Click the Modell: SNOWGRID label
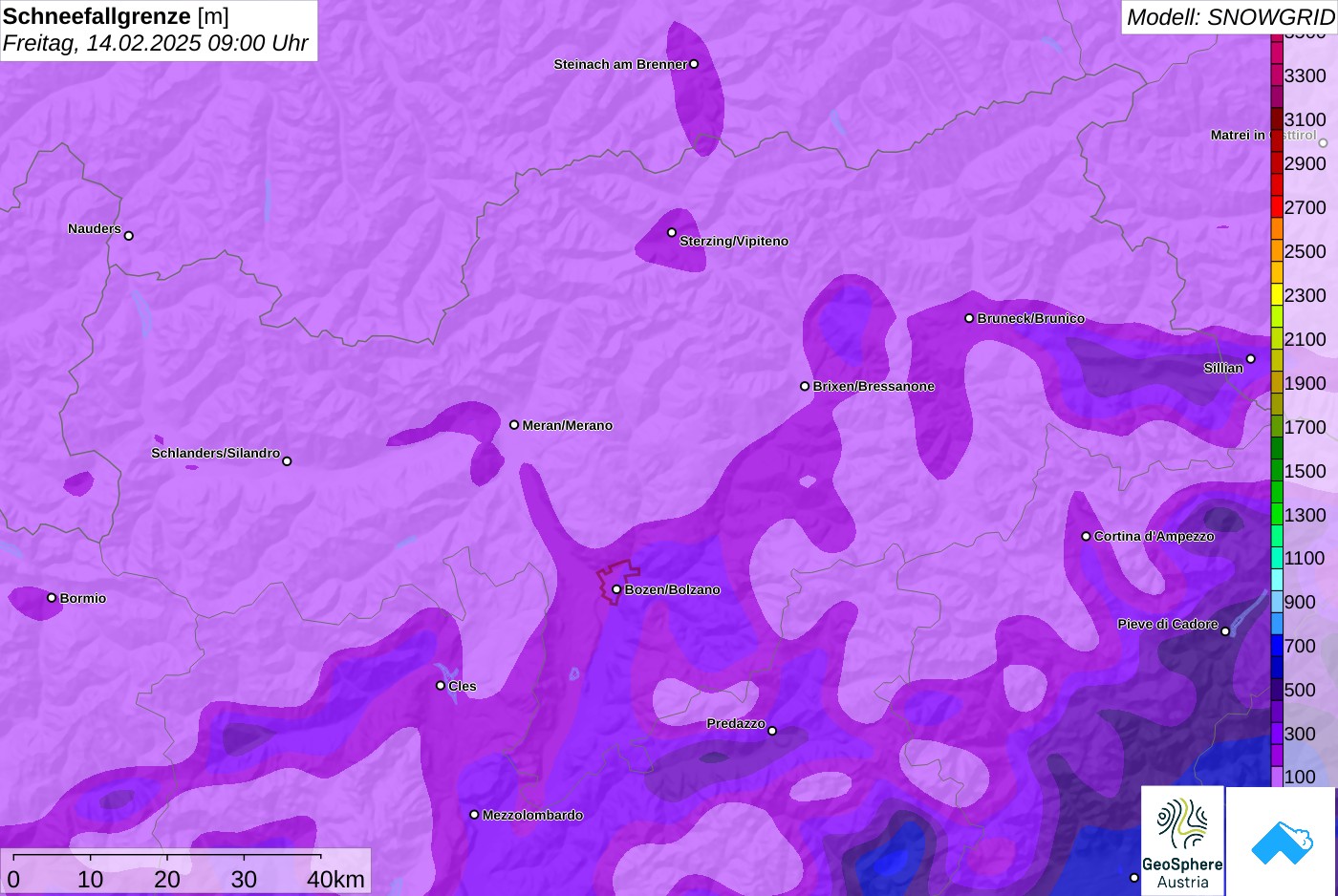 pos(1230,17)
